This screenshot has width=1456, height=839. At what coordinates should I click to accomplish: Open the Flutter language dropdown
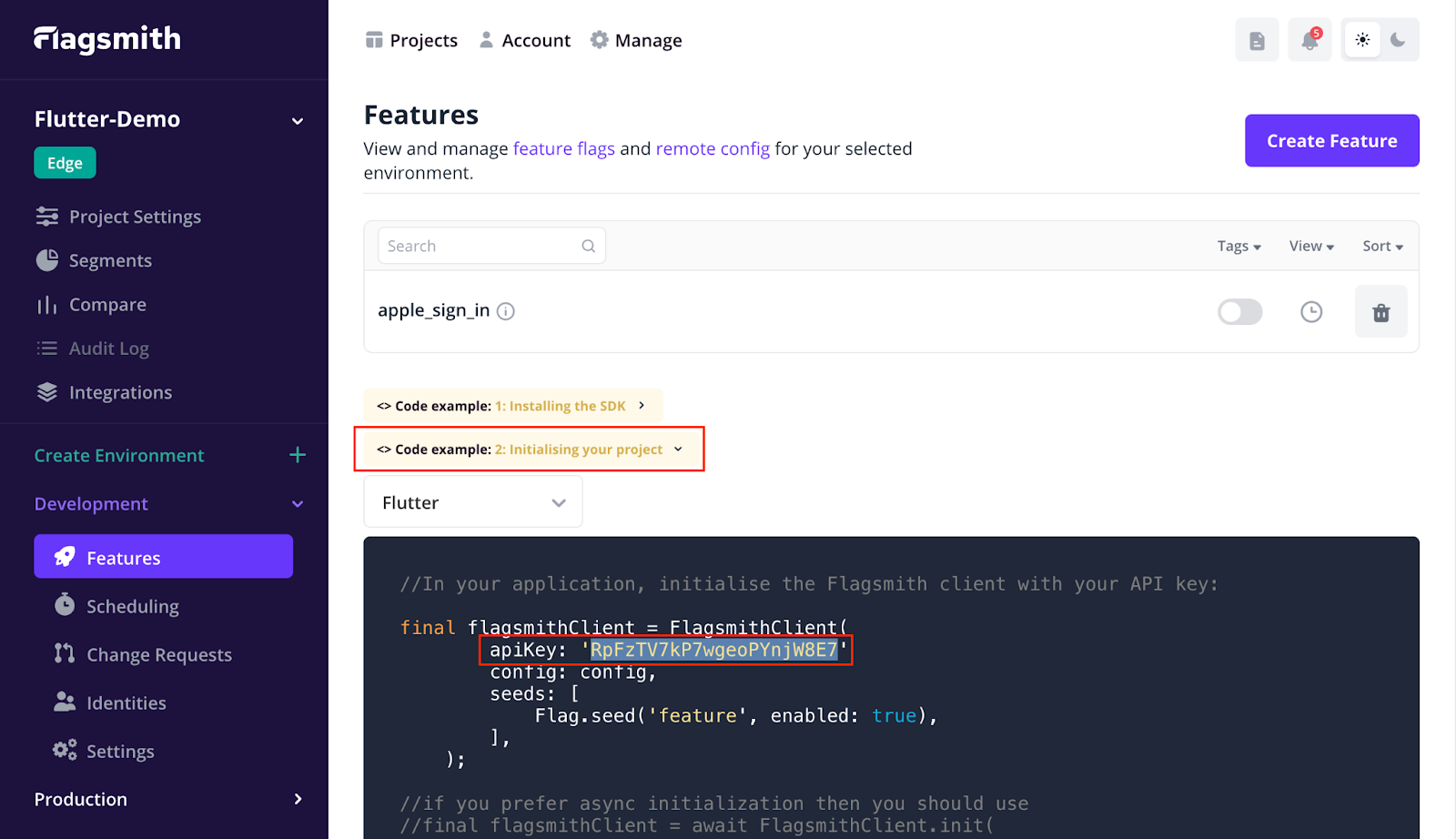click(473, 502)
